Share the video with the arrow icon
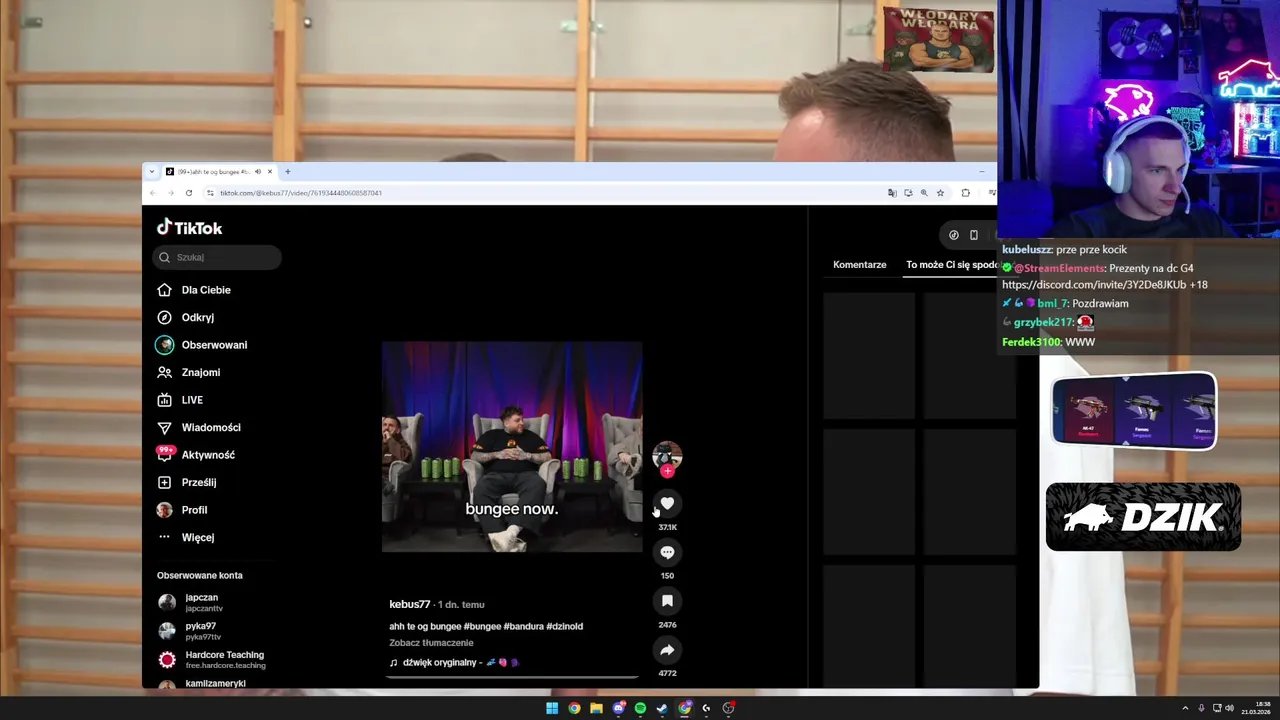 [x=667, y=650]
